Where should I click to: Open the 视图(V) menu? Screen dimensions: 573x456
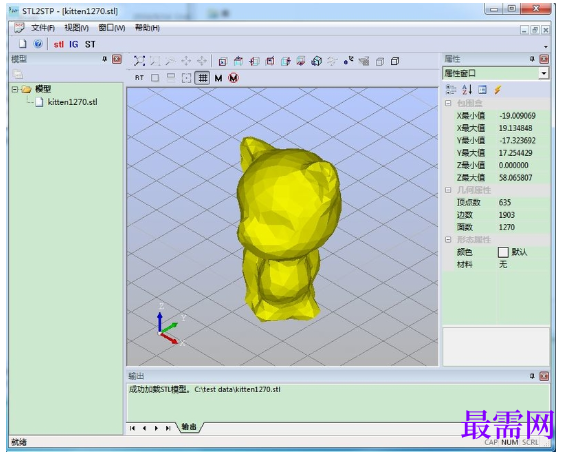(76, 28)
